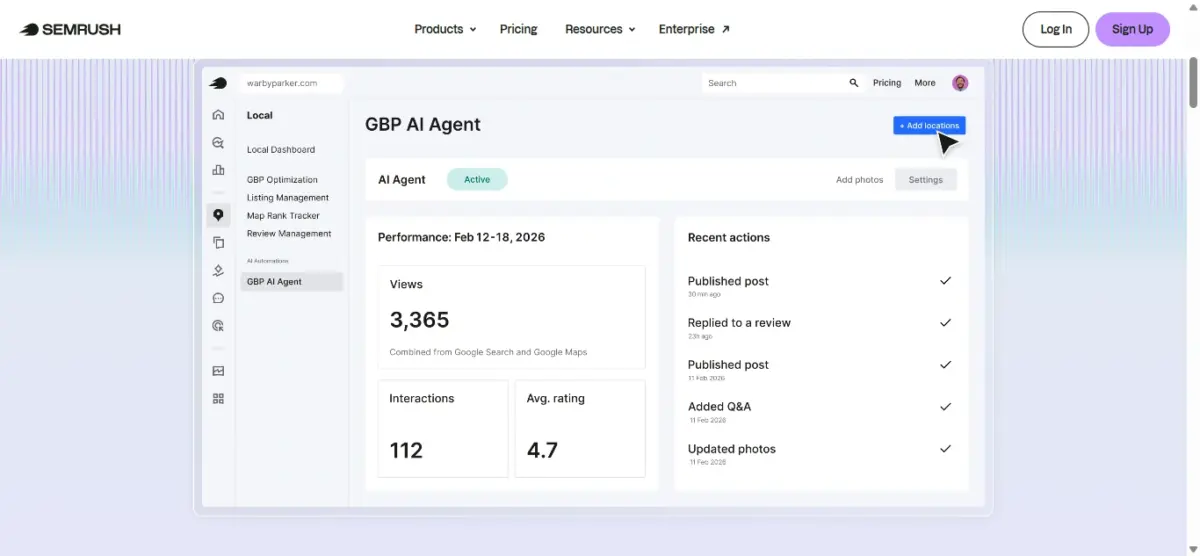The height and width of the screenshot is (556, 1200).
Task: Expand the Products dropdown menu
Action: pos(445,29)
